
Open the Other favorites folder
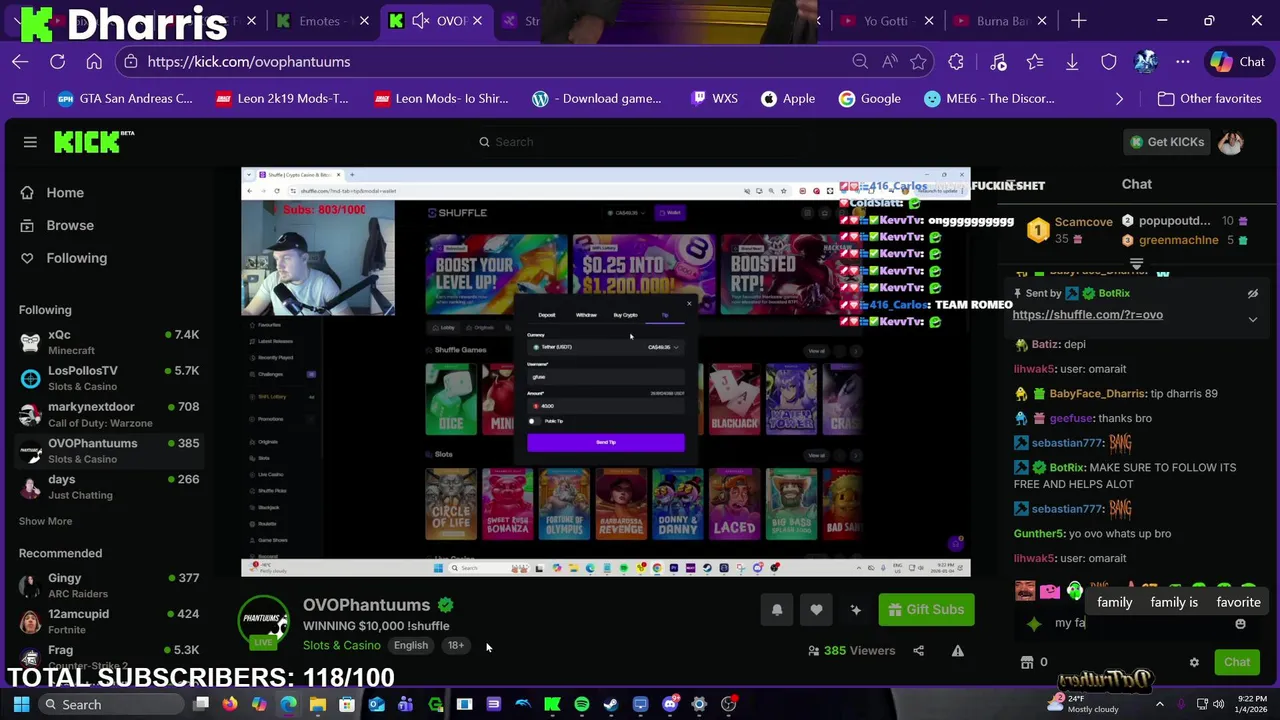(1209, 99)
